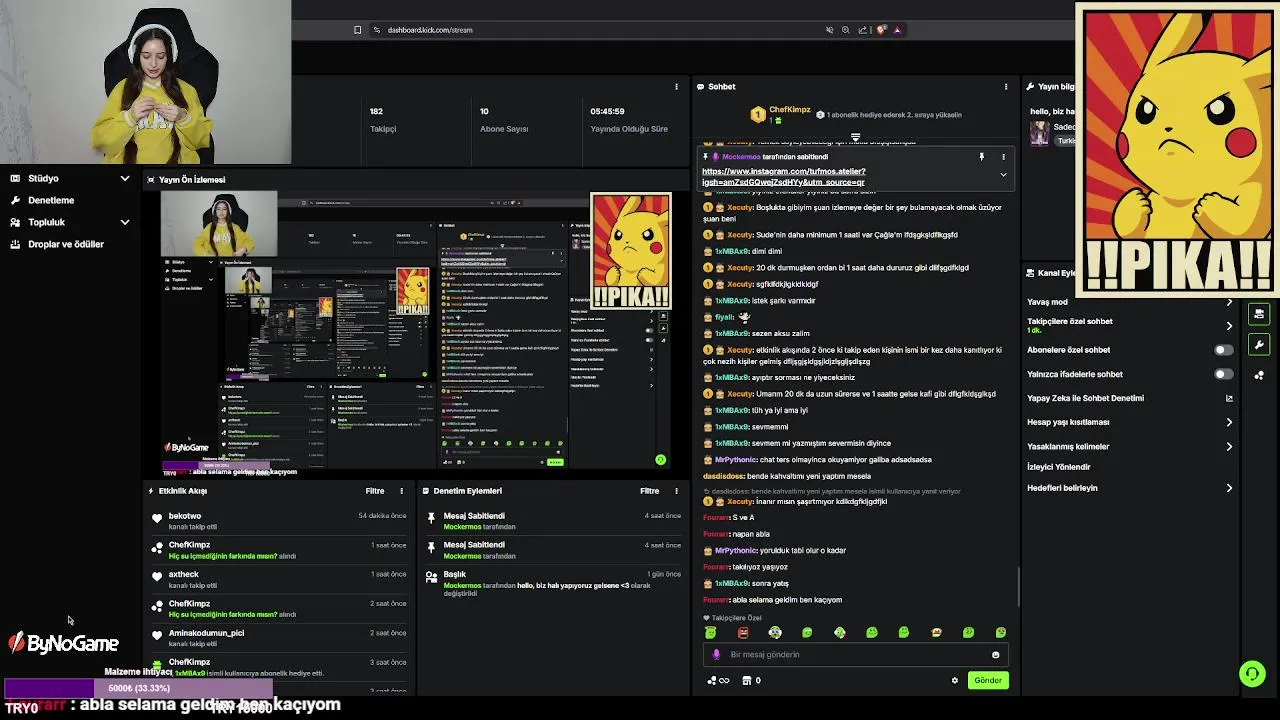
Task: Click the Yayın Ön İzlemesi preview thumbnail
Action: click(416, 330)
